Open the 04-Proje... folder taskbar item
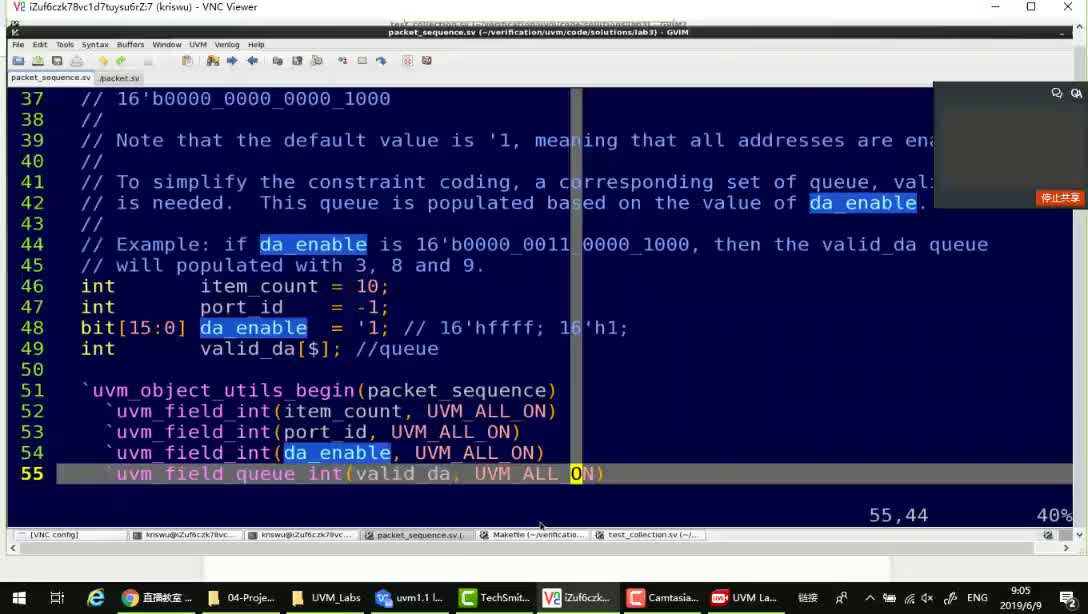This screenshot has height=614, width=1088. point(241,597)
